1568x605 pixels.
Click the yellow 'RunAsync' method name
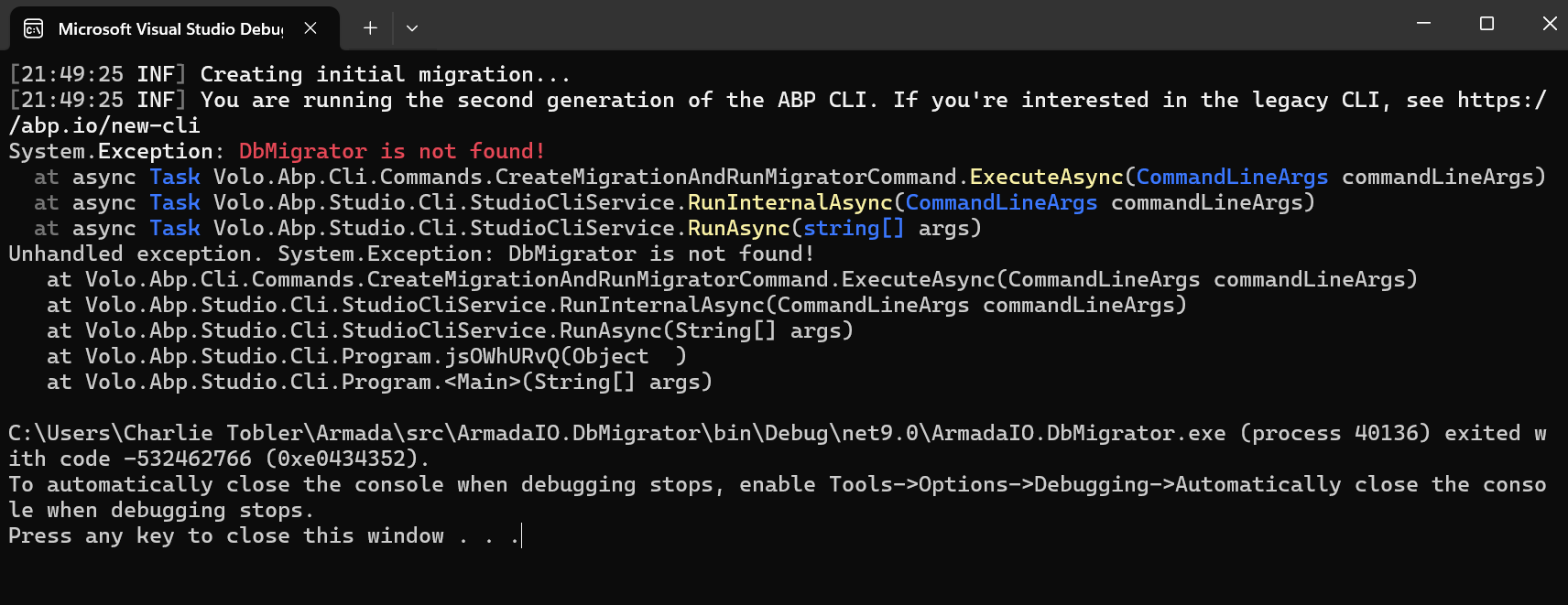pyautogui.click(x=738, y=228)
